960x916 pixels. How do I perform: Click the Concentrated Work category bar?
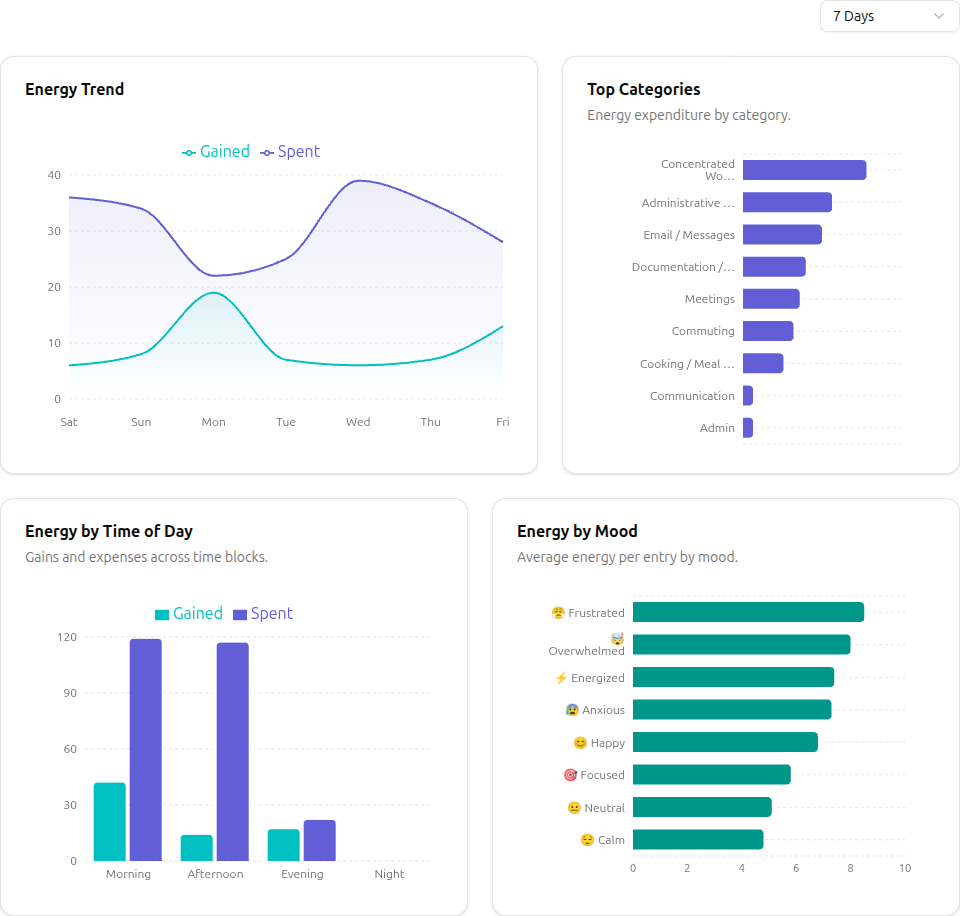coord(805,169)
